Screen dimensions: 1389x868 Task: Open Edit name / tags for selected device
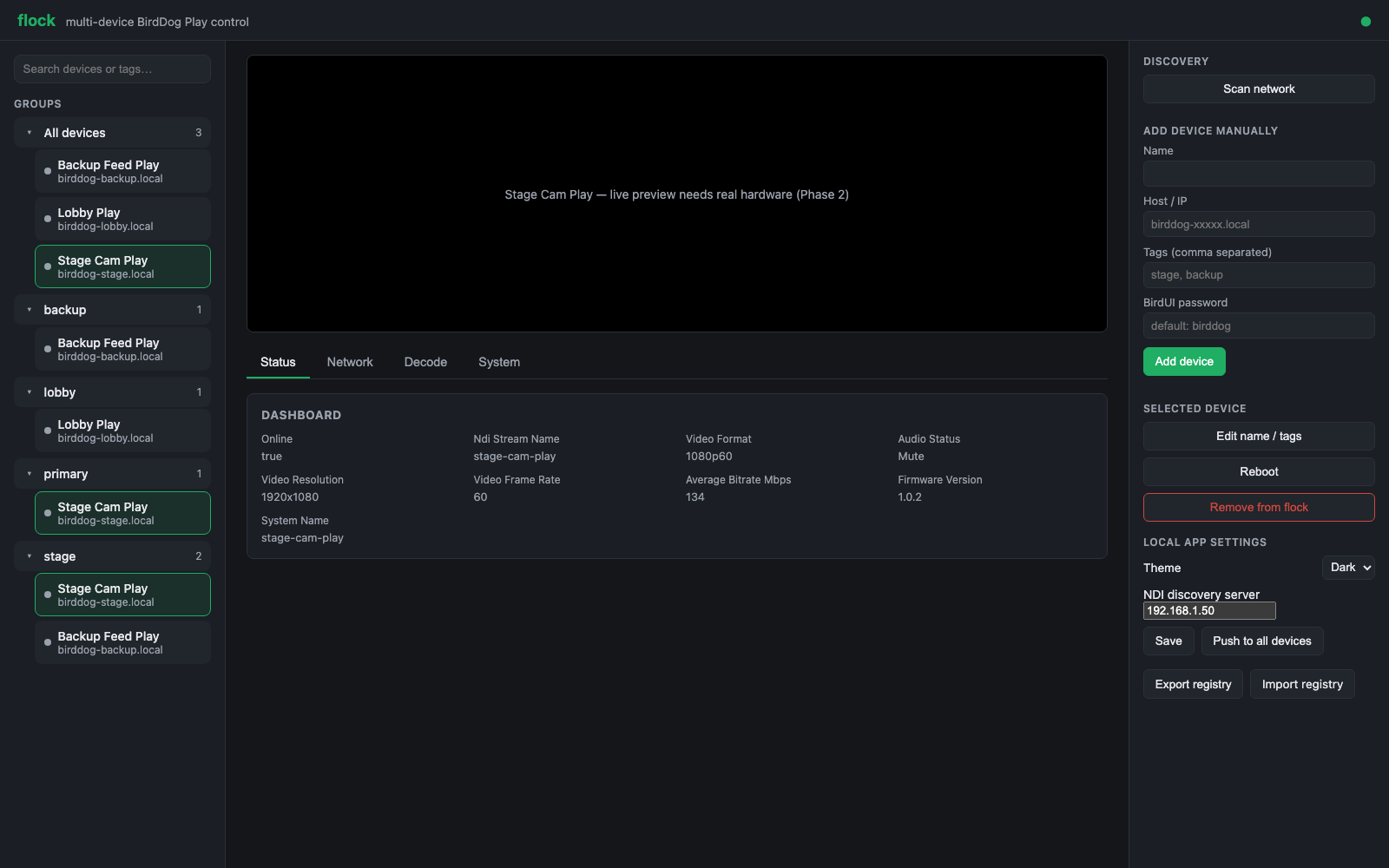click(1259, 436)
